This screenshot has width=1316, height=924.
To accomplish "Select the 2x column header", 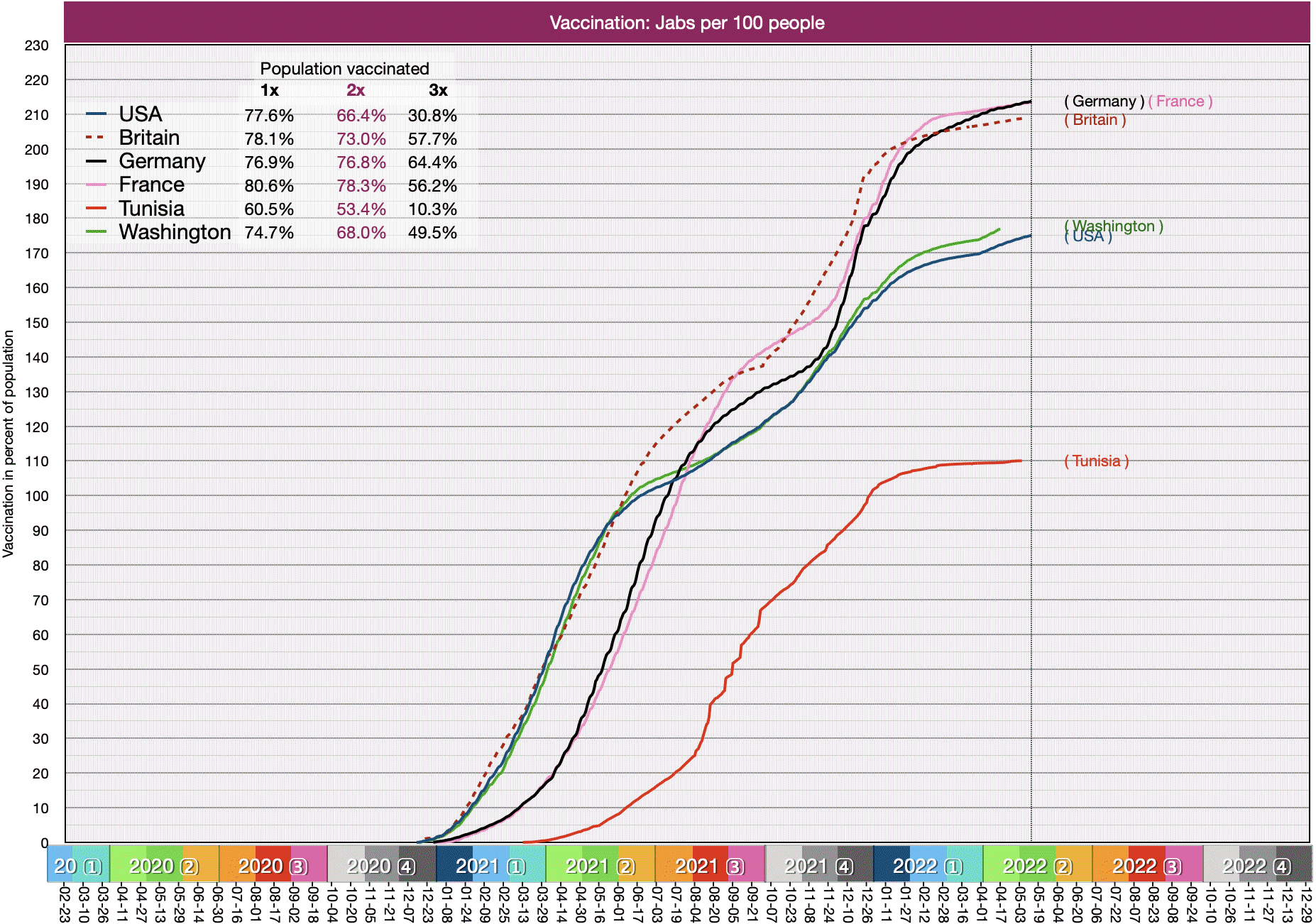I will tap(356, 90).
